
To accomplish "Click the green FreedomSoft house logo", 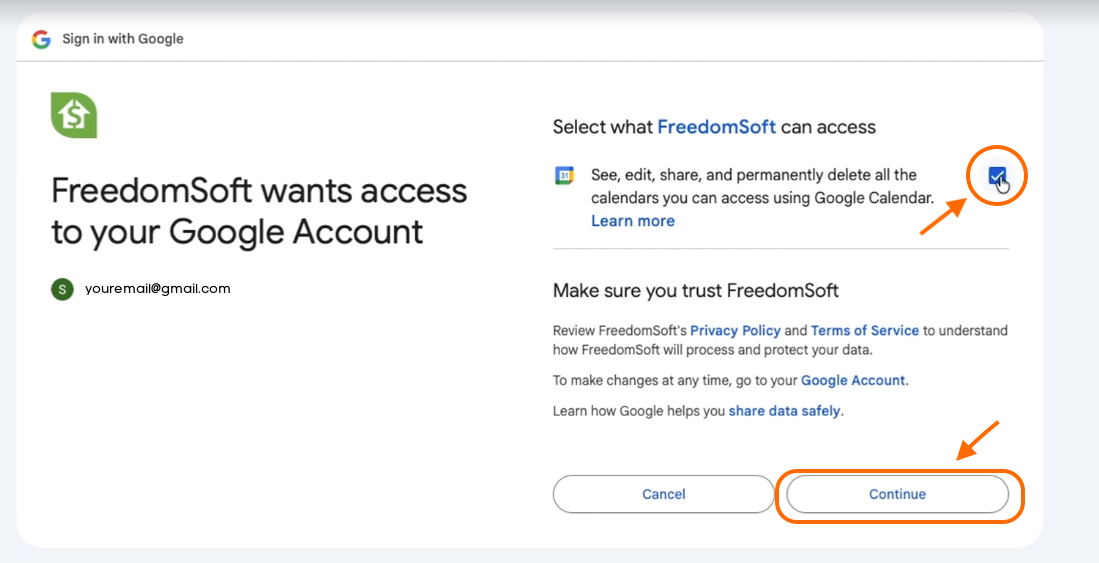I will point(74,115).
